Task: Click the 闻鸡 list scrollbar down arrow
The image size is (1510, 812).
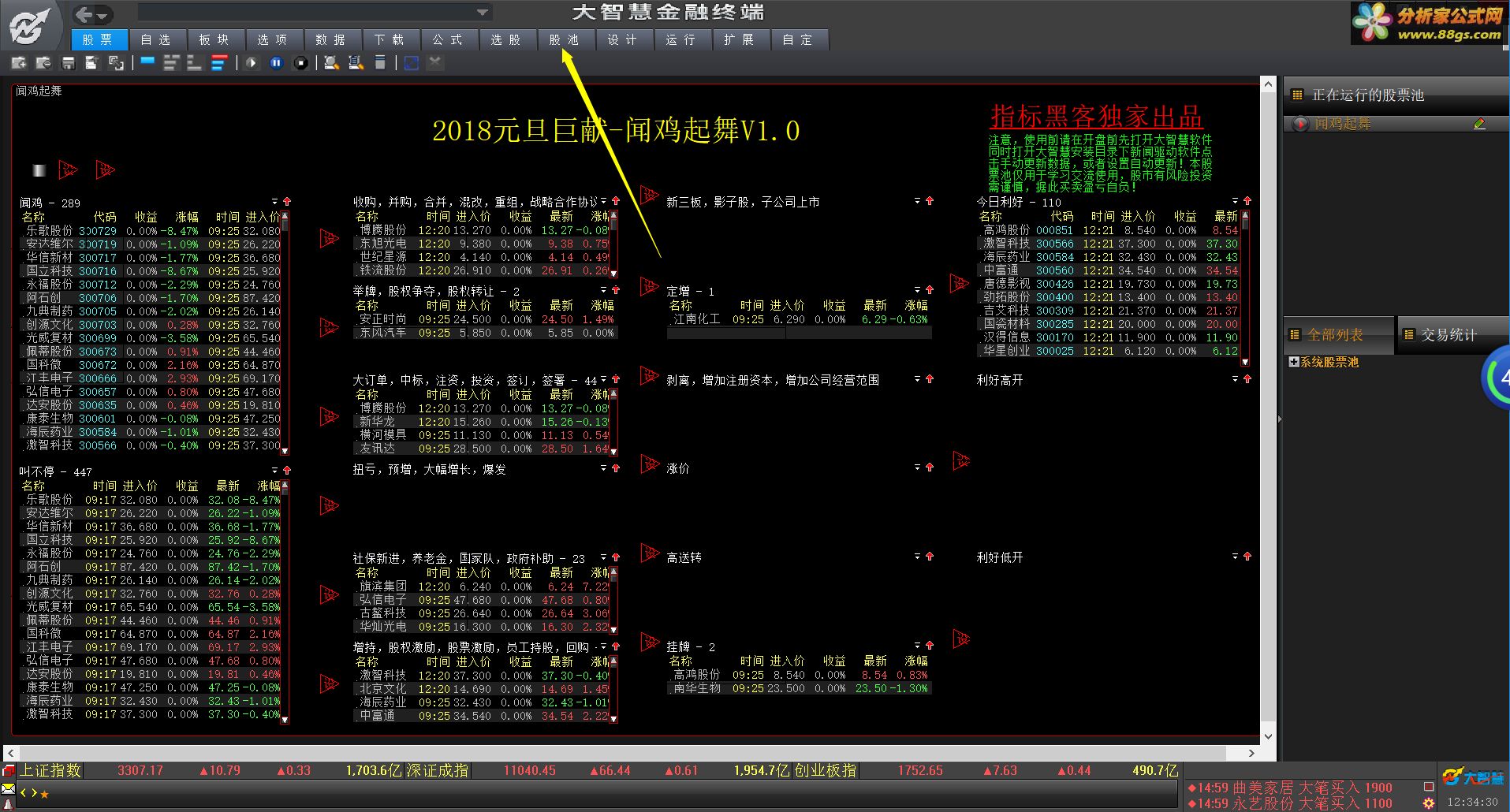Action: tap(285, 452)
